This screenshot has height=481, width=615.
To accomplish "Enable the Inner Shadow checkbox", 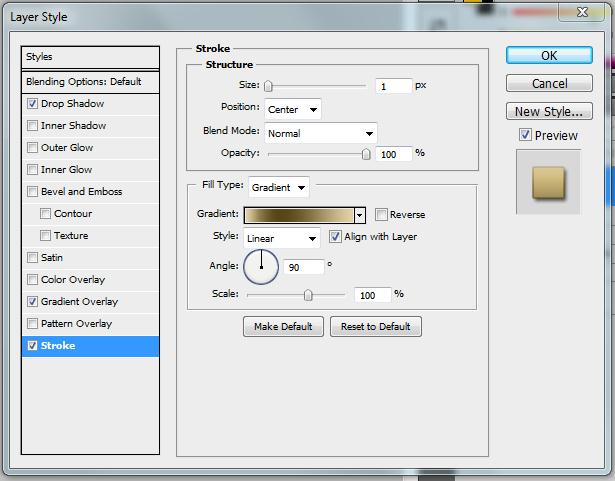I will coord(34,126).
